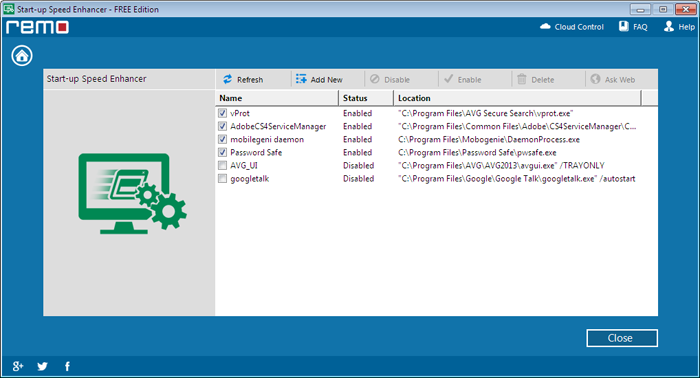Uncheck the vProt checkbox
The width and height of the screenshot is (700, 378).
(x=222, y=113)
